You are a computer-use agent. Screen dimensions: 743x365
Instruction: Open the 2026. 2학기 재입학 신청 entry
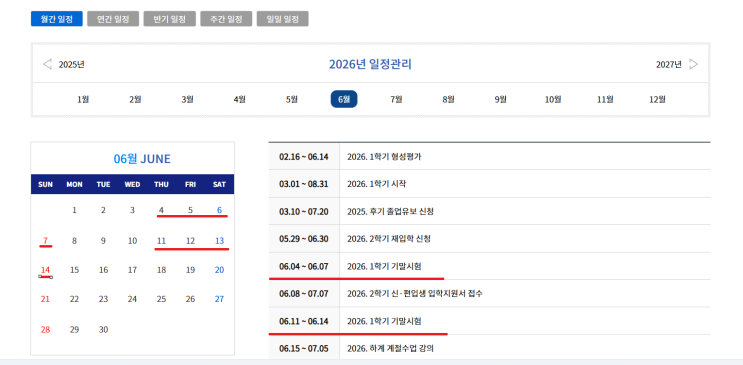coord(389,239)
